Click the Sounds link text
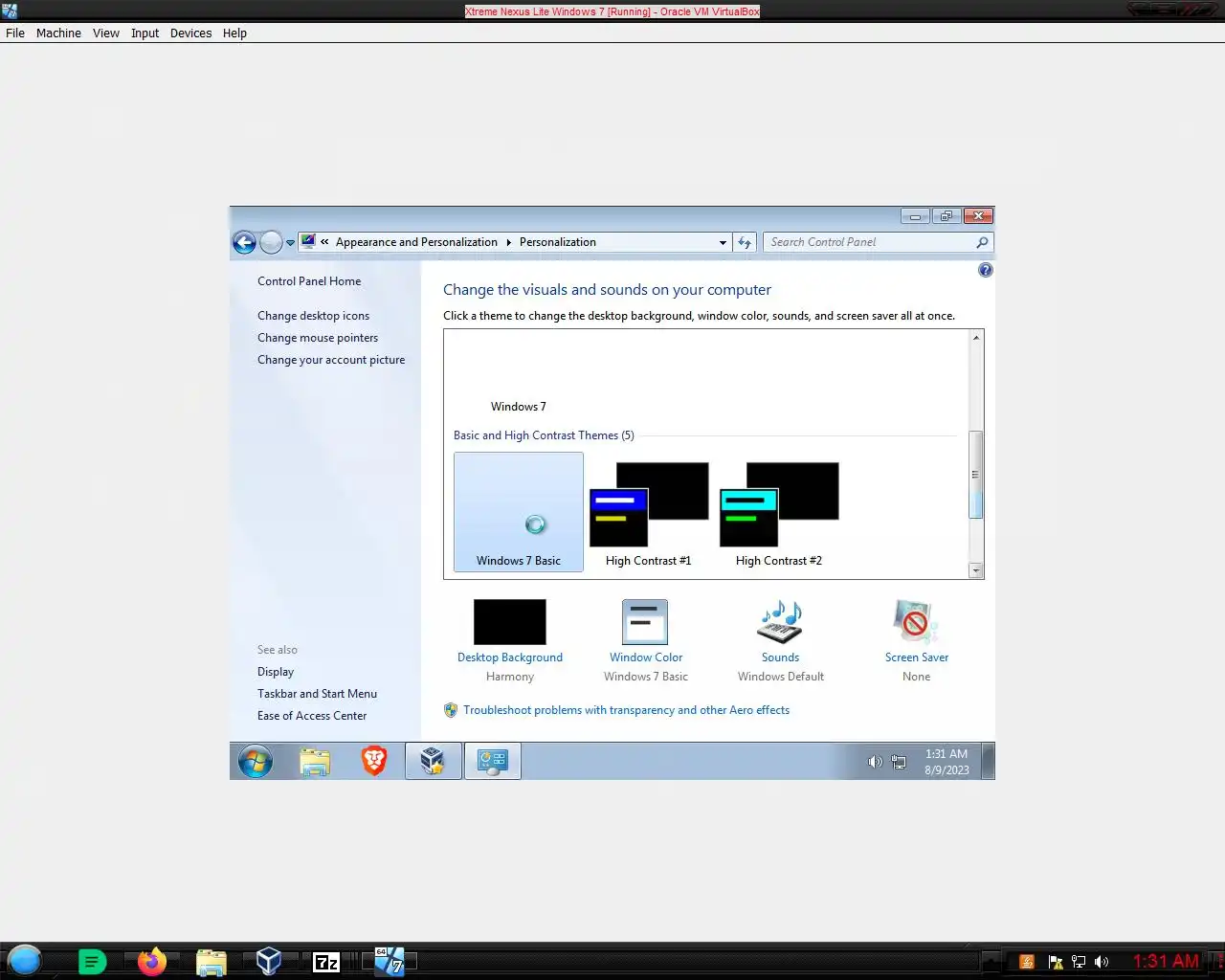This screenshot has width=1225, height=980. coord(780,657)
